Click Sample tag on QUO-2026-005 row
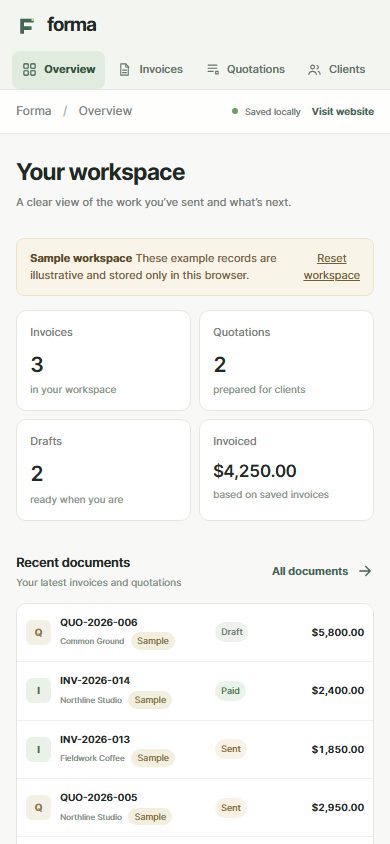Viewport: 390px width, 844px height. pos(150,817)
